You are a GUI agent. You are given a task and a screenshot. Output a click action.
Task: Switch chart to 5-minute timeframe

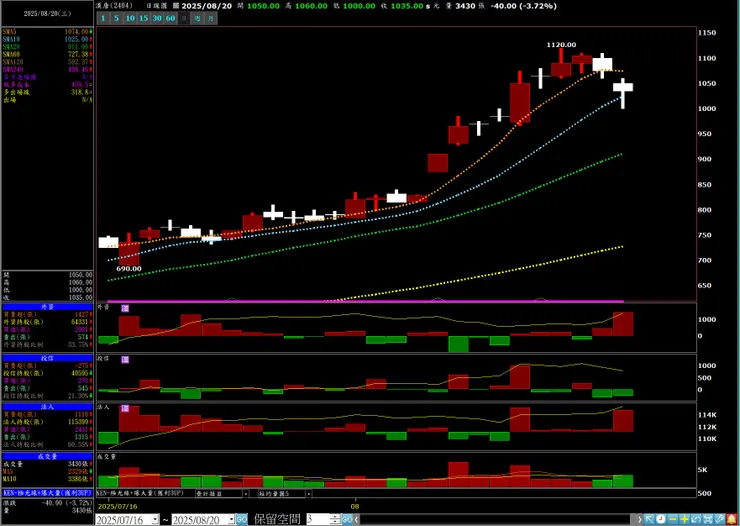tap(117, 18)
